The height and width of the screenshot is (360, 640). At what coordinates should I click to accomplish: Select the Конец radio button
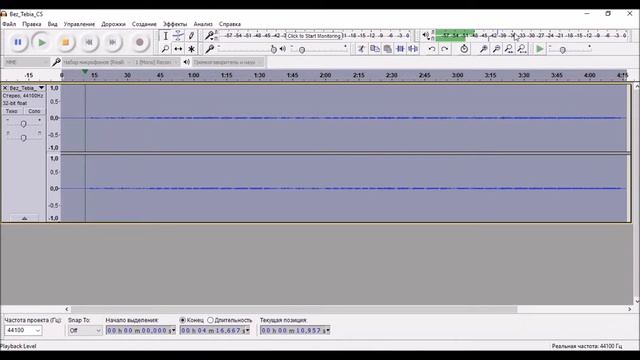click(x=182, y=320)
